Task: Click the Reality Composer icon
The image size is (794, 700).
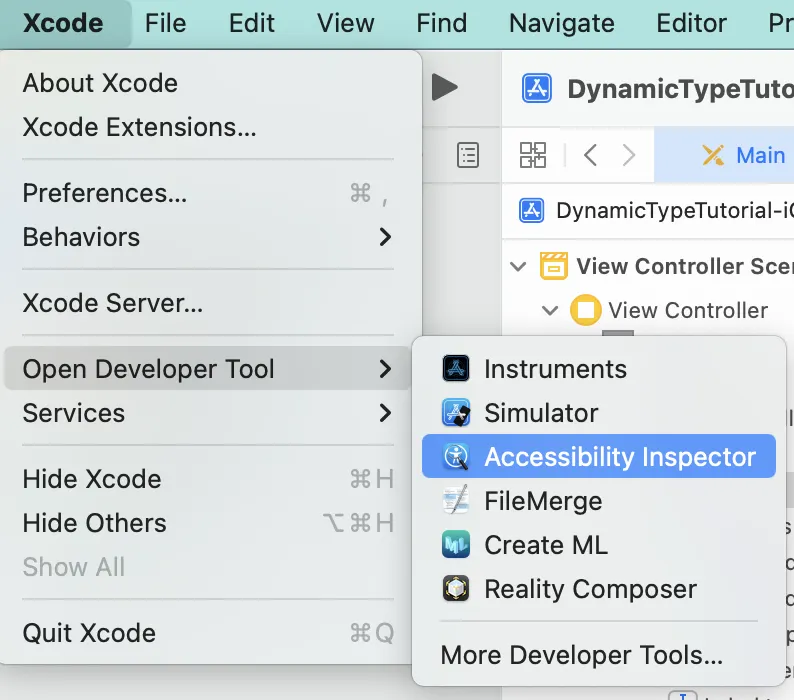Action: coord(456,589)
